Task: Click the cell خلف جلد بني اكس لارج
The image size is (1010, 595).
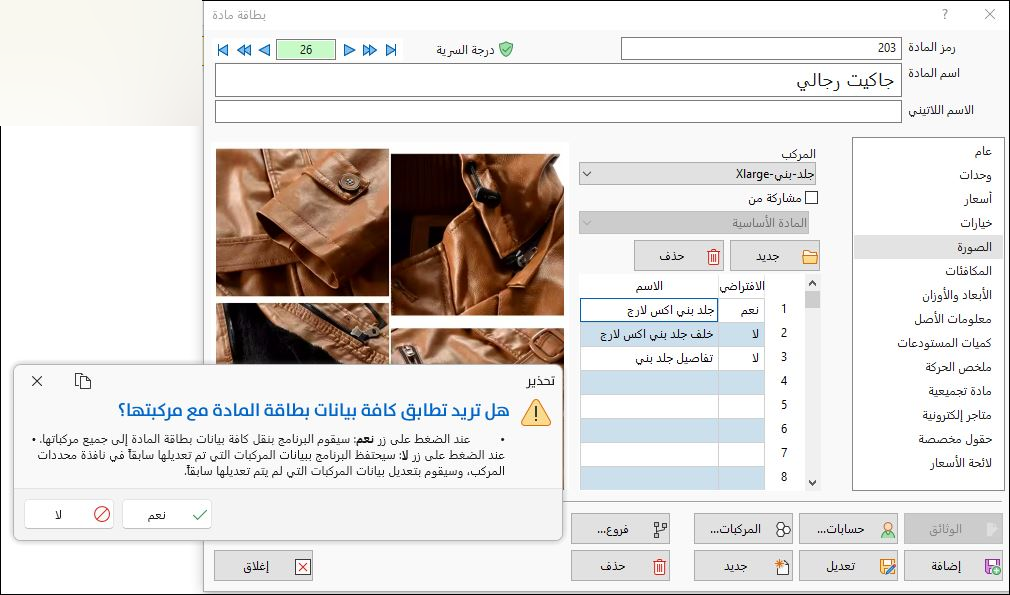Action: click(x=649, y=334)
